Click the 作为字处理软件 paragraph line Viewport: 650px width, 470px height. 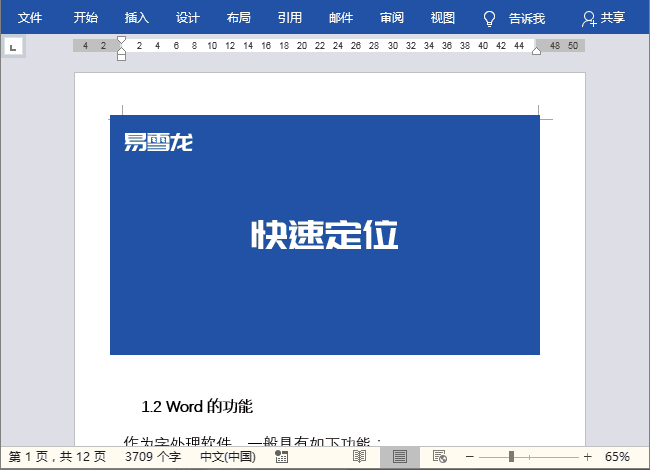click(x=252, y=441)
